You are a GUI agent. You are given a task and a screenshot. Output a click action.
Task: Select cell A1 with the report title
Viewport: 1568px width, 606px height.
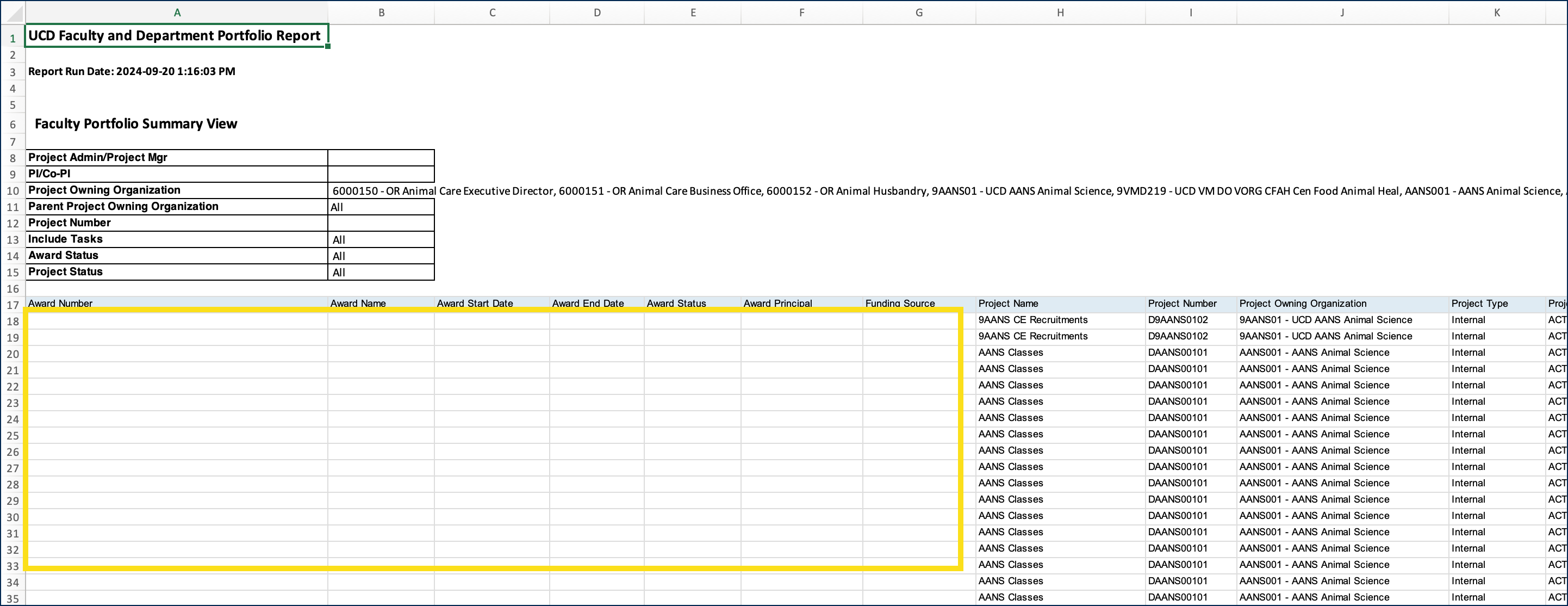coord(175,36)
